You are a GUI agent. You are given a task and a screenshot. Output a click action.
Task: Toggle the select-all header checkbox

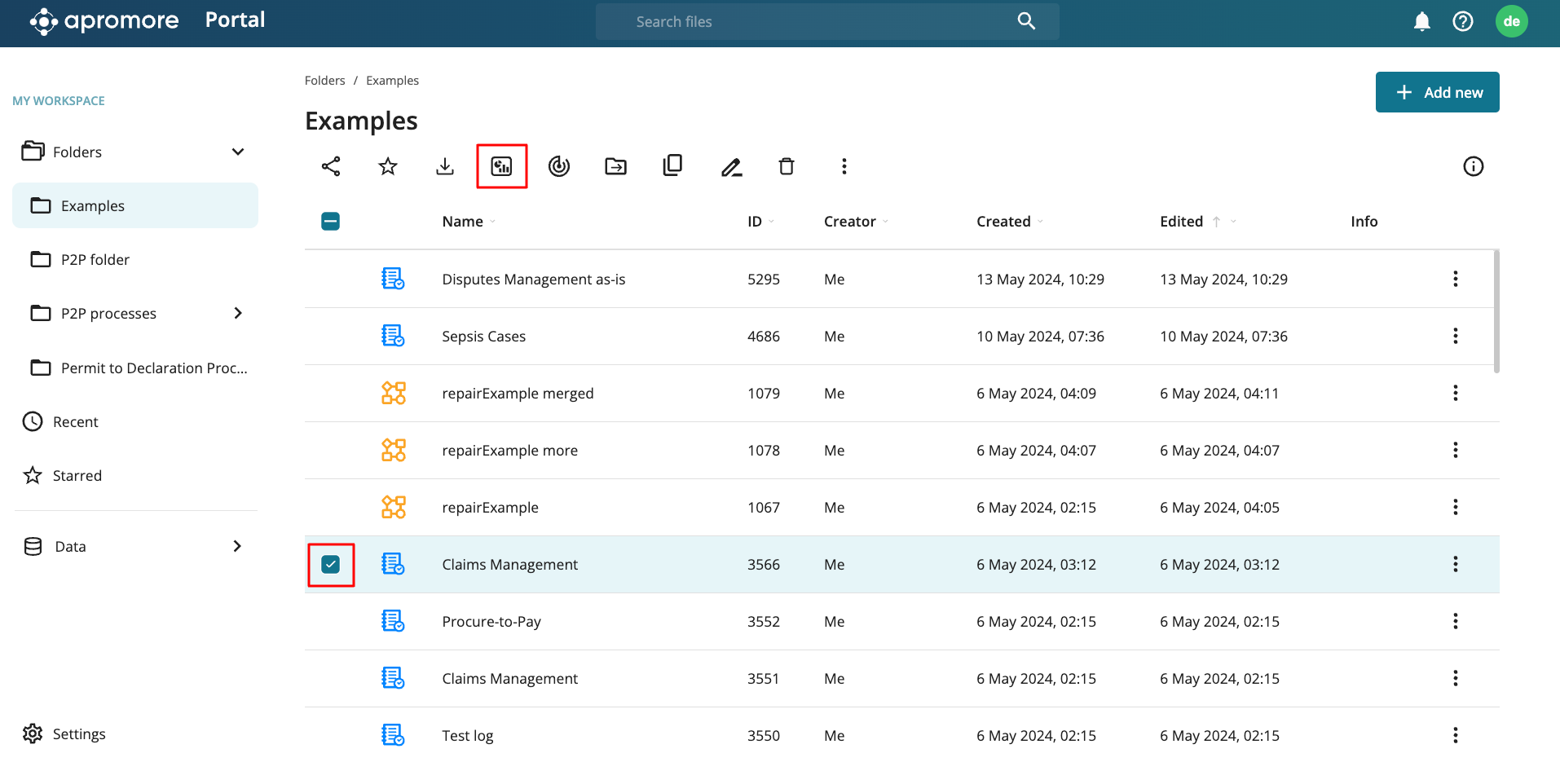click(331, 221)
